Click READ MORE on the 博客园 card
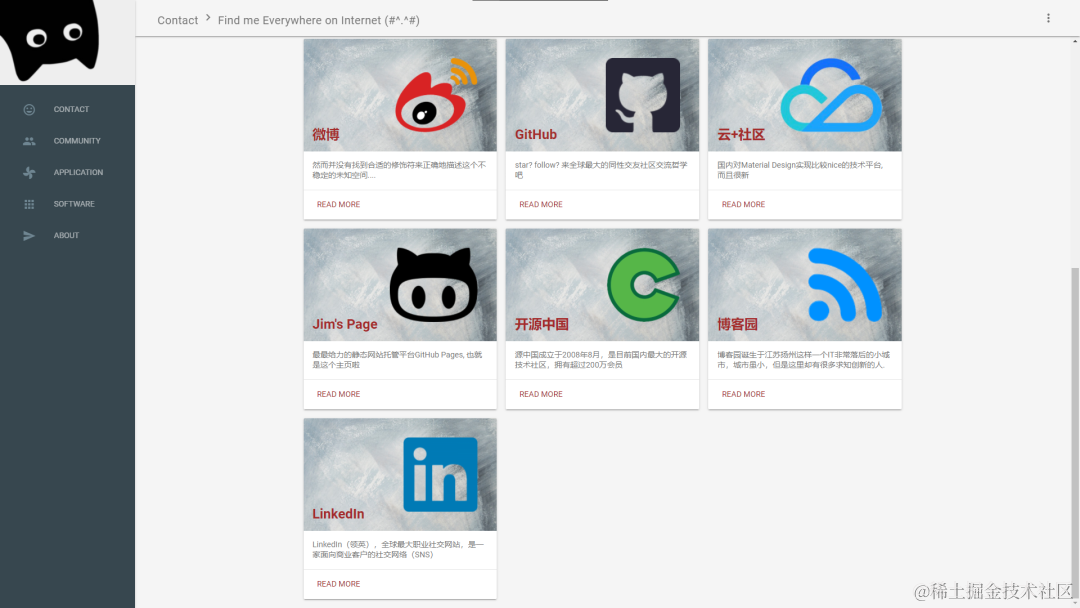 pyautogui.click(x=743, y=395)
